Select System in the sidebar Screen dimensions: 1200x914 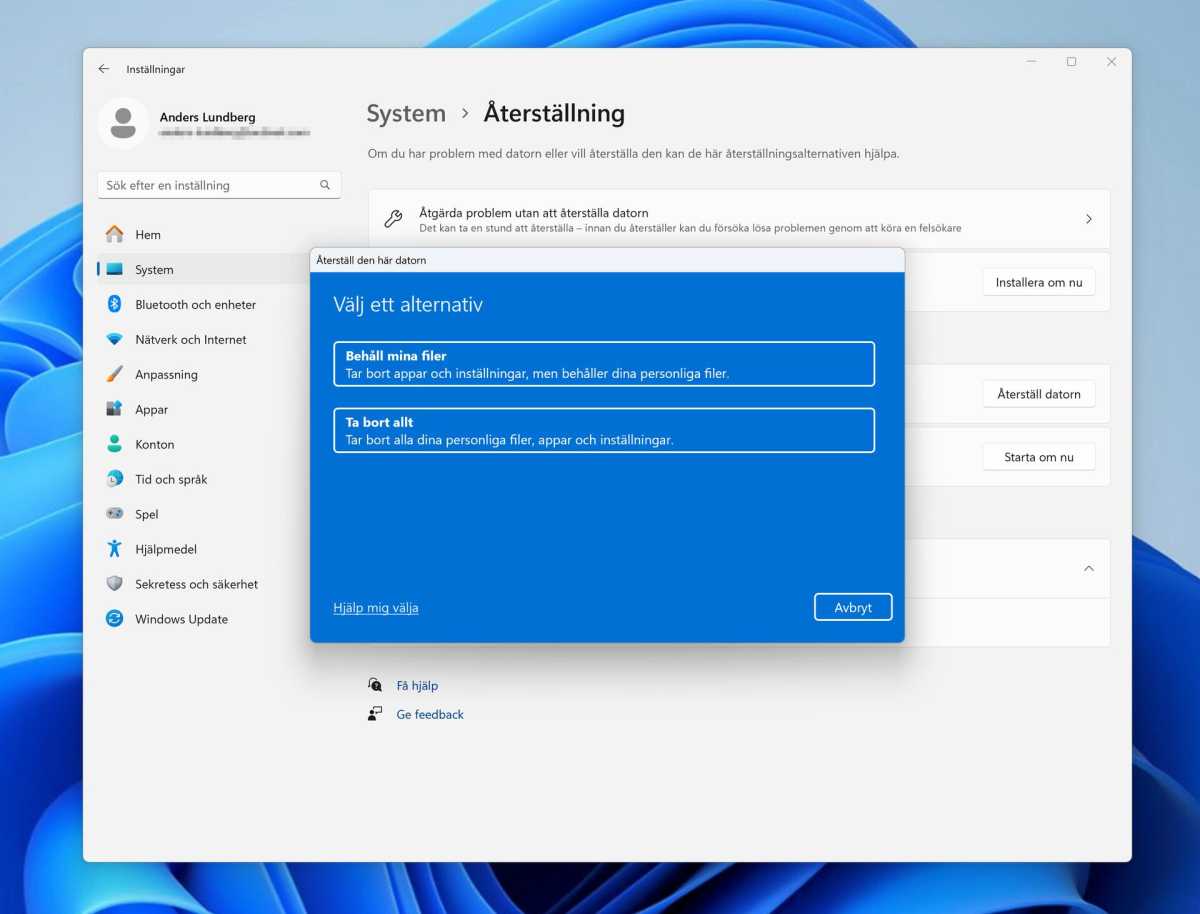(x=154, y=270)
